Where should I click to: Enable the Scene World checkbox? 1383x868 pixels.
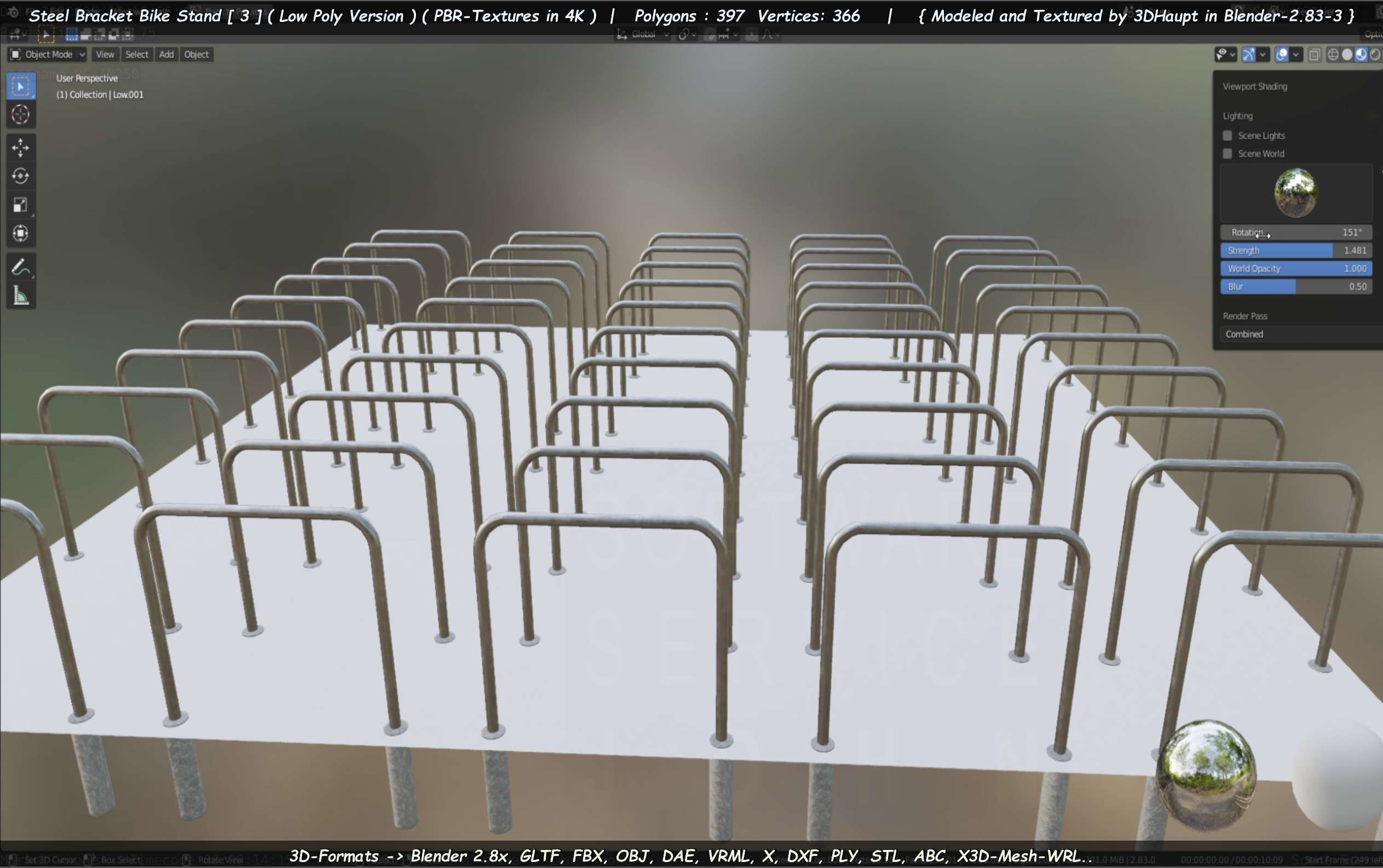[x=1228, y=154]
